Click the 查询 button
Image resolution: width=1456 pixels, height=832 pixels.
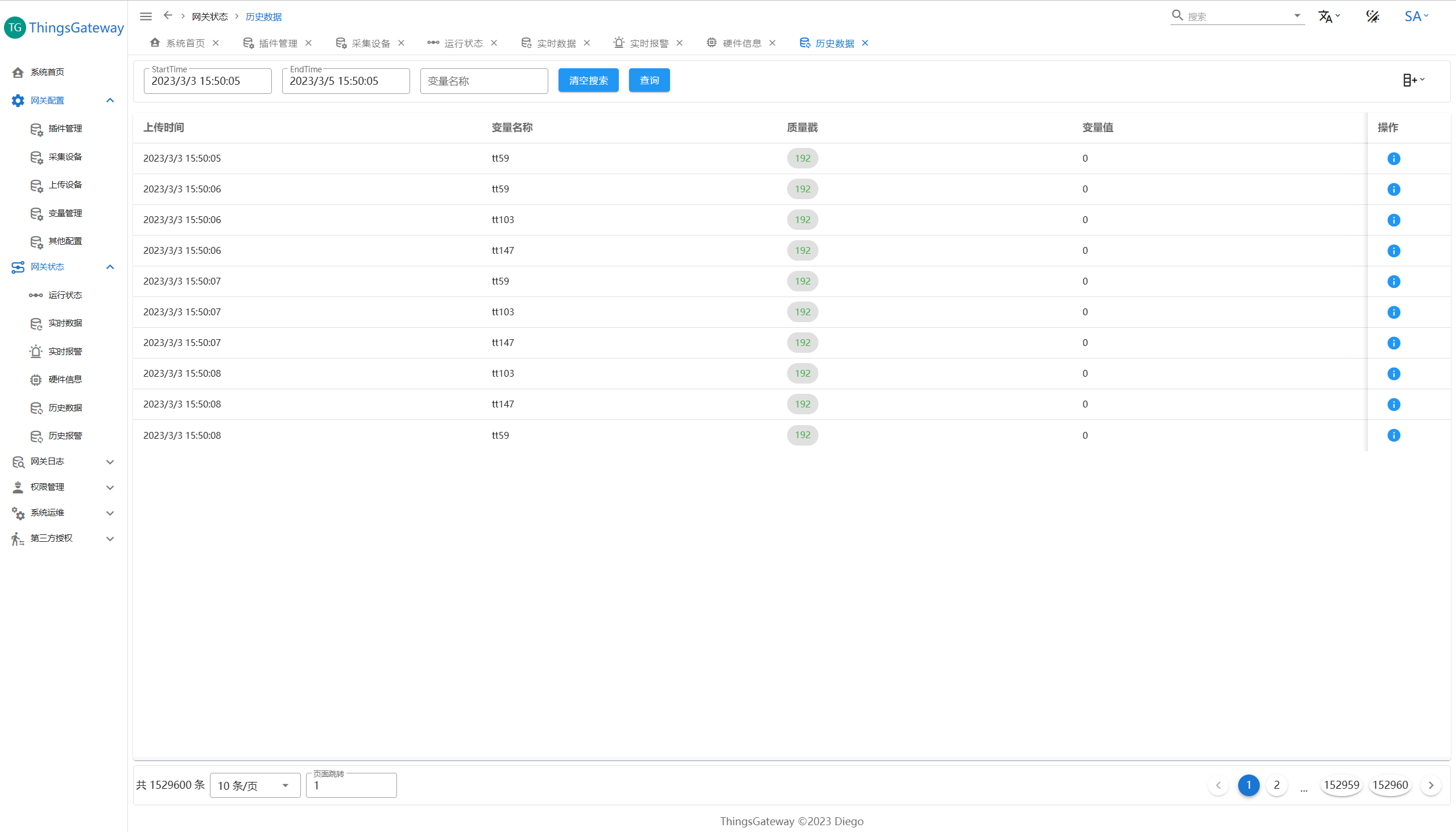(648, 81)
